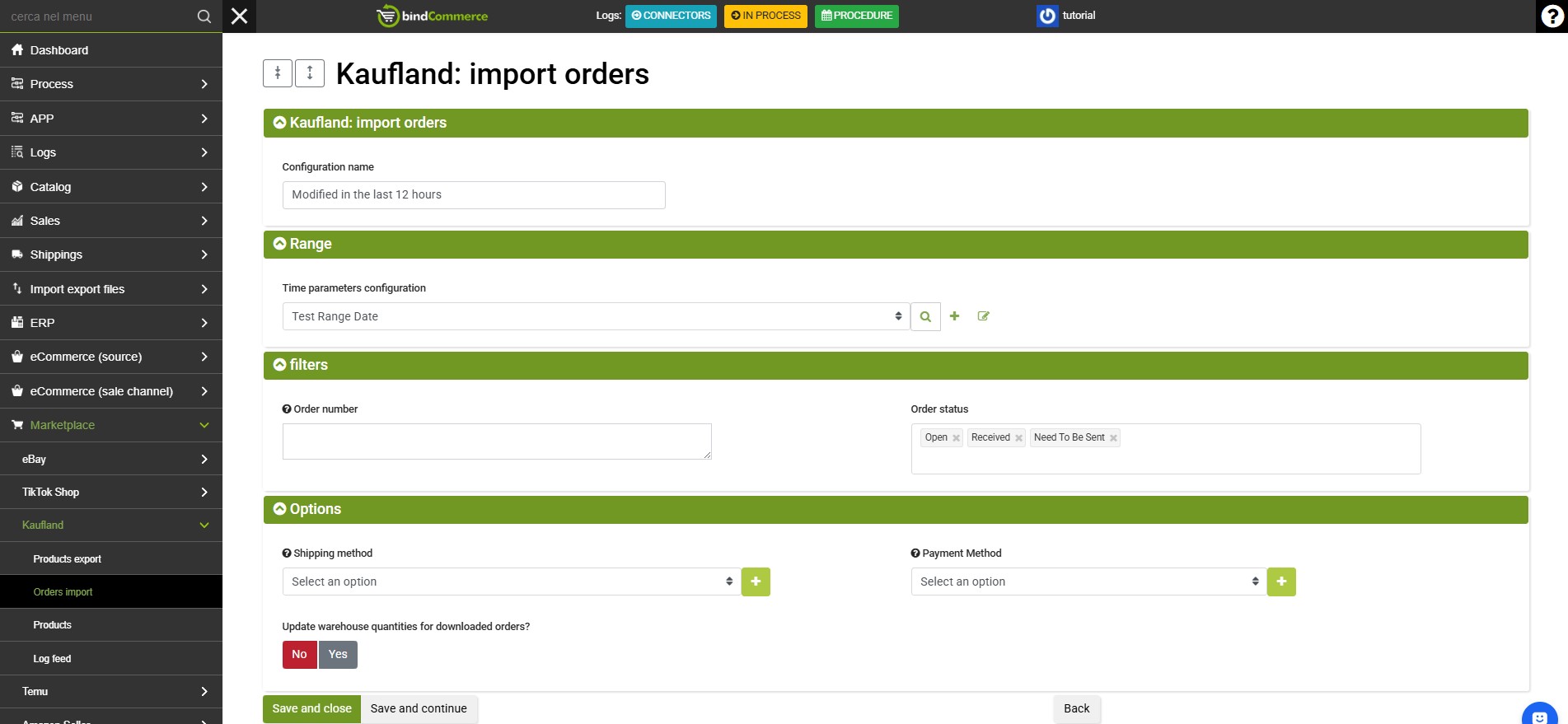Close the sidebar with the X icon
The width and height of the screenshot is (1568, 724).
point(240,16)
